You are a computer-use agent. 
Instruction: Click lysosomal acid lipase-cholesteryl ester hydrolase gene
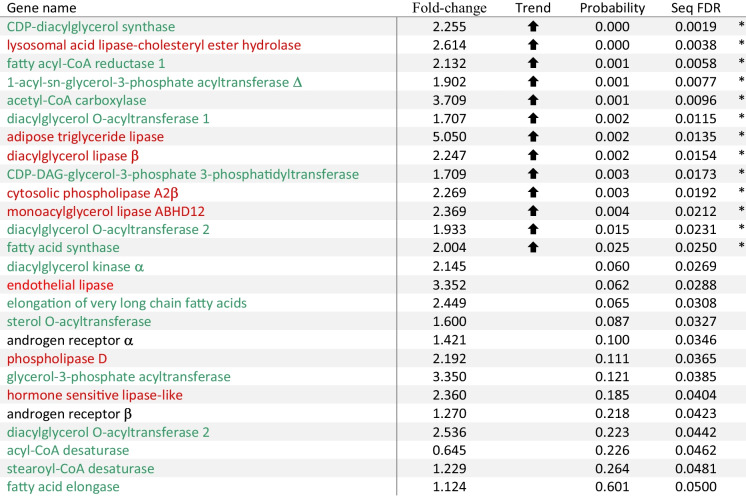pos(154,45)
